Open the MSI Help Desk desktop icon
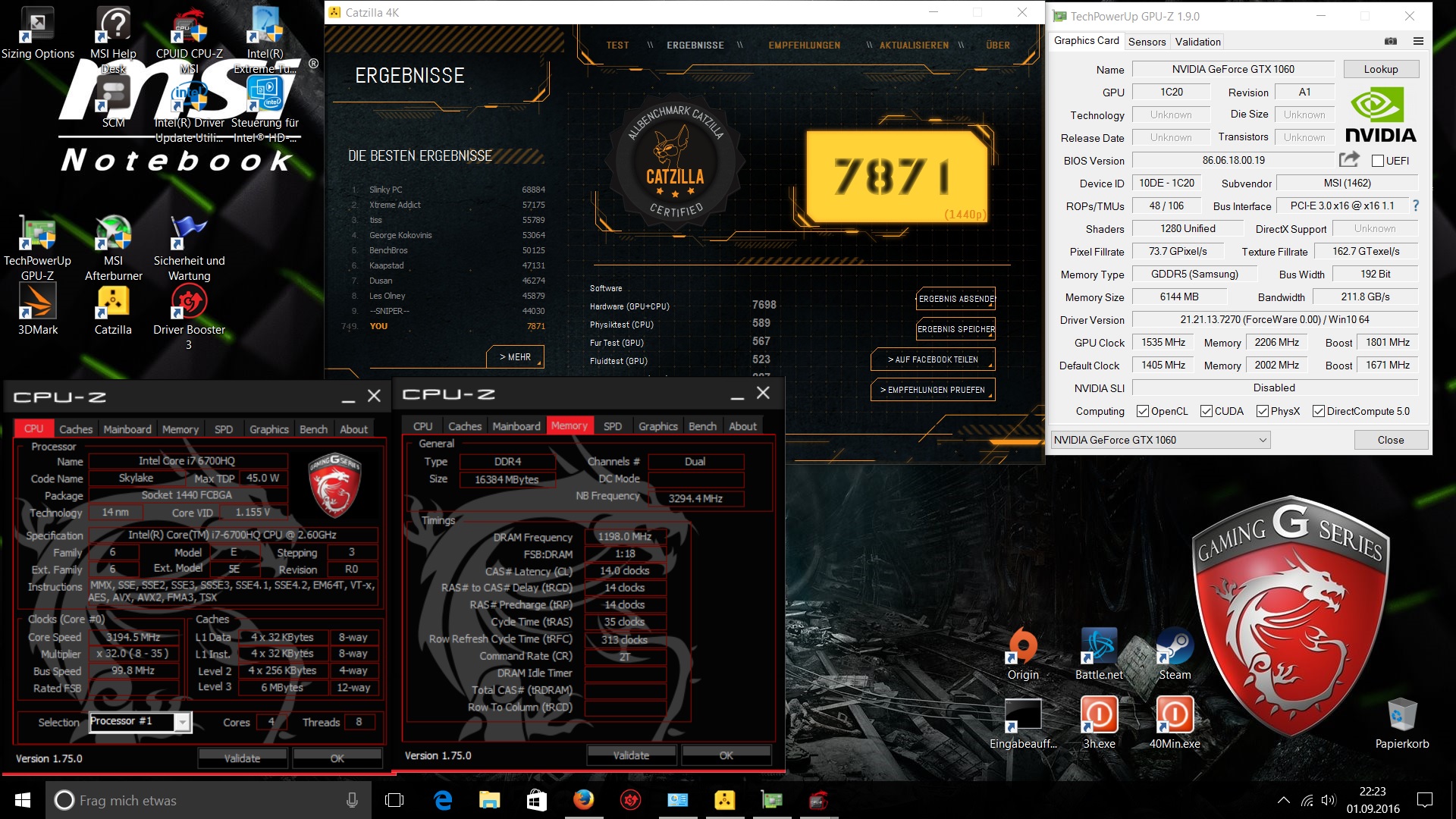The image size is (1456, 819). coord(113,38)
